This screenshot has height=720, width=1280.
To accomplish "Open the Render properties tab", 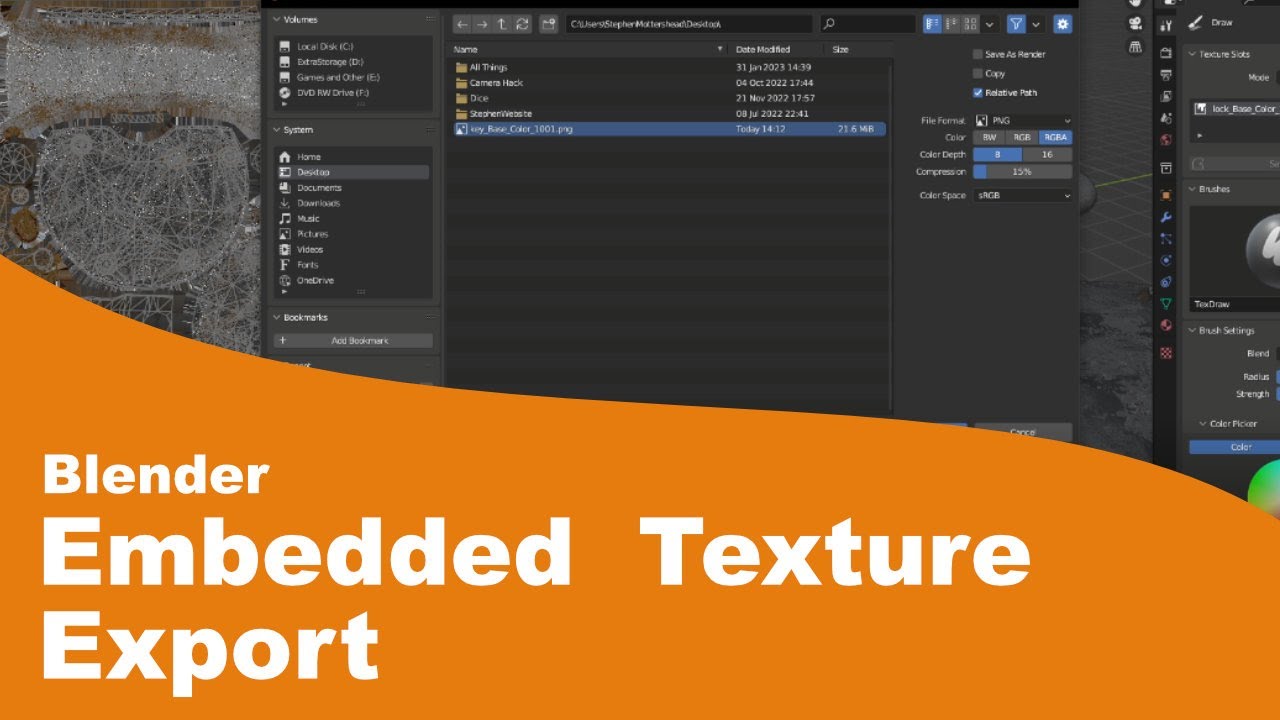I will 1166,52.
